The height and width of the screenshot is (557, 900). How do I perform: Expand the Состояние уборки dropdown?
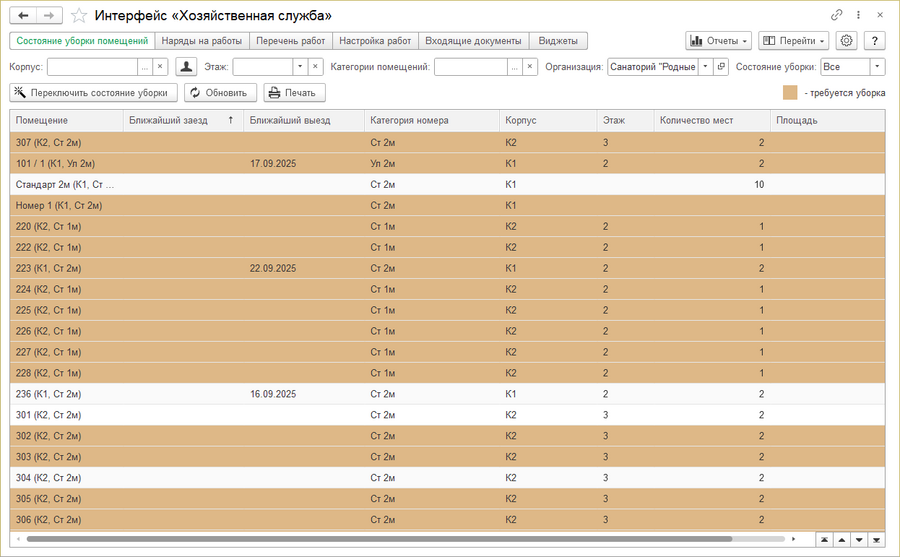coord(877,67)
